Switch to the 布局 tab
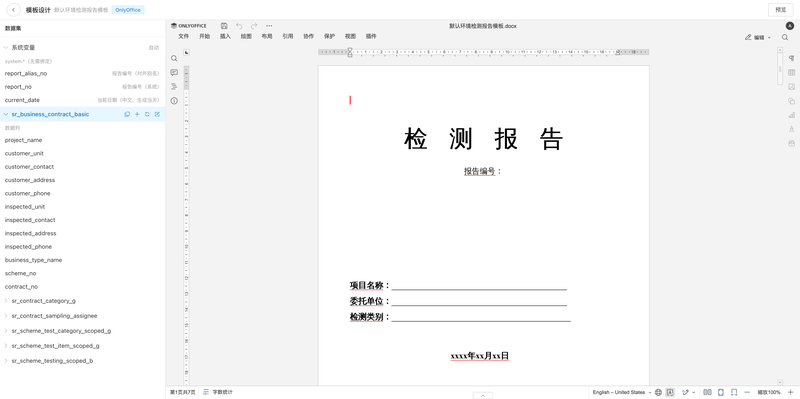 267,36
